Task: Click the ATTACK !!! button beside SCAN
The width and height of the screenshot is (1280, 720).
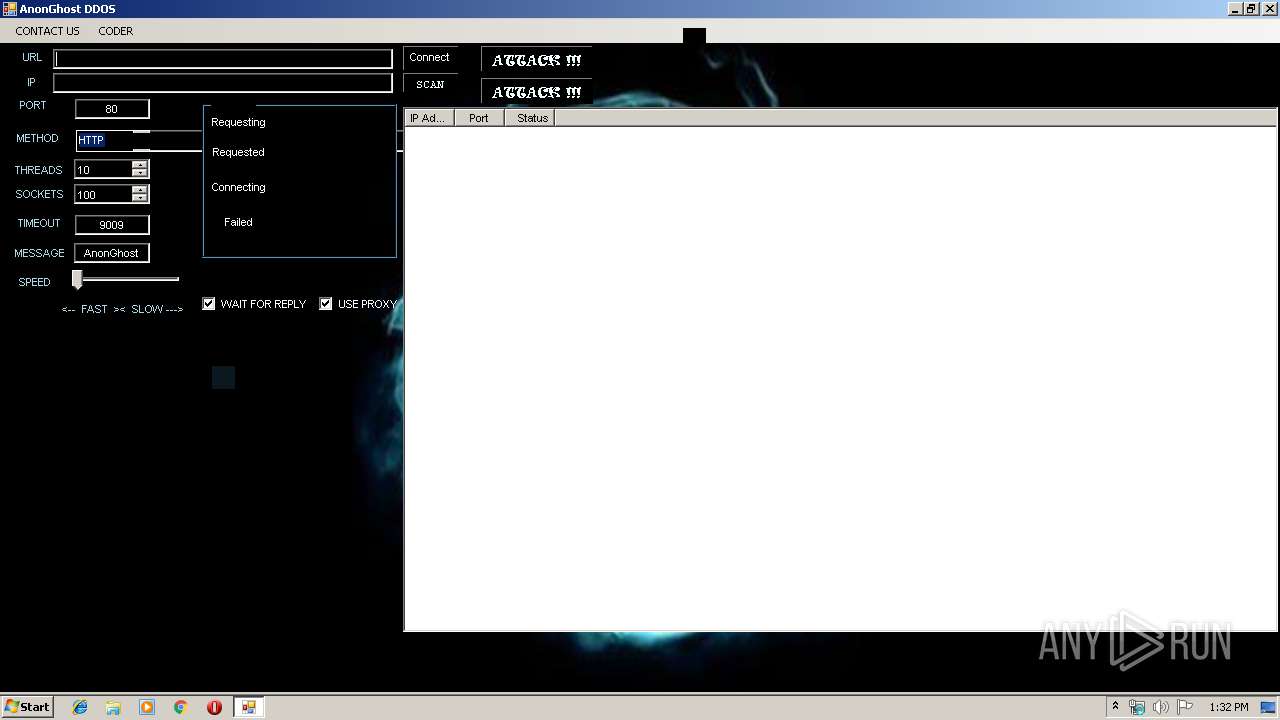Action: [x=536, y=92]
